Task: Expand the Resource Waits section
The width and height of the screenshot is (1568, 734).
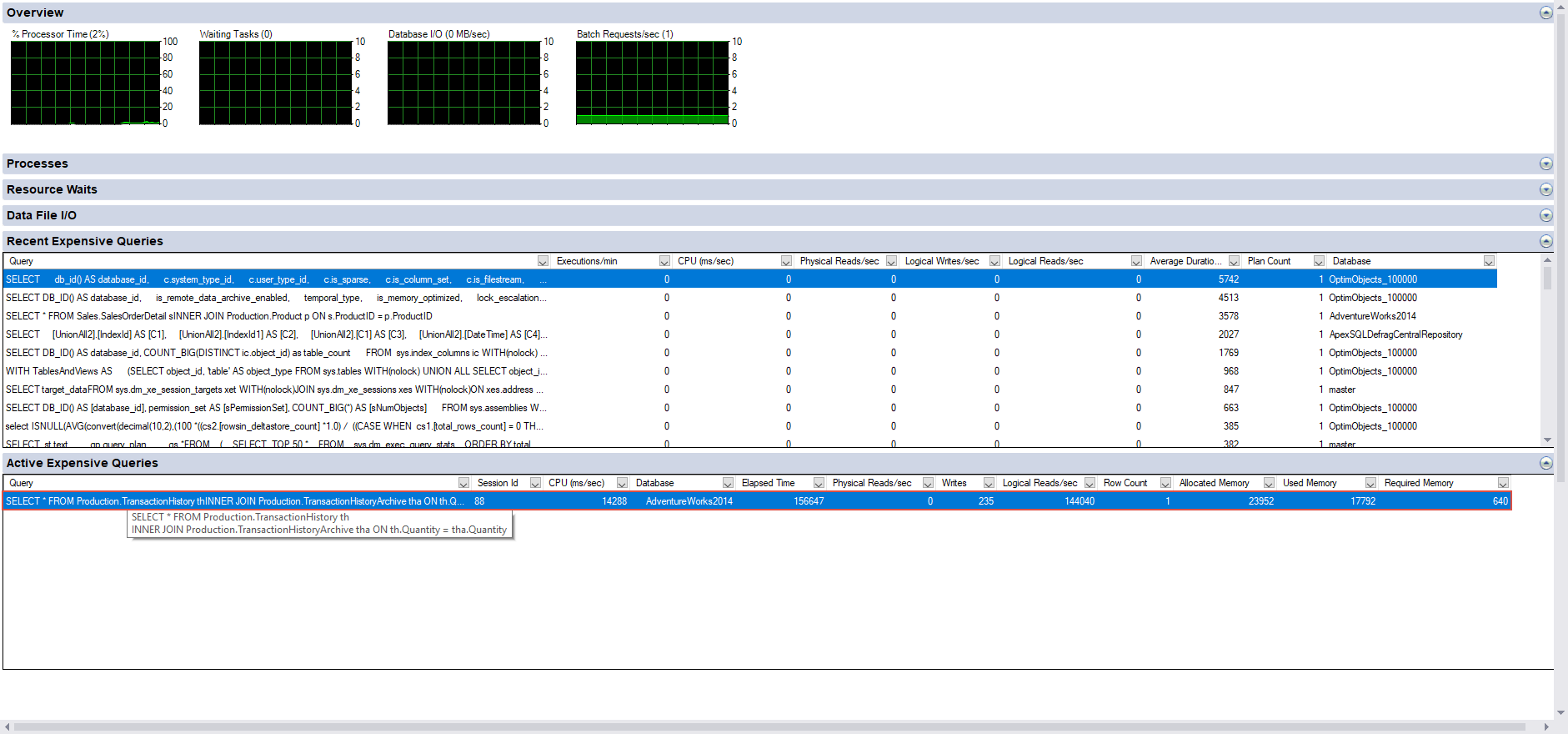Action: coord(1545,189)
